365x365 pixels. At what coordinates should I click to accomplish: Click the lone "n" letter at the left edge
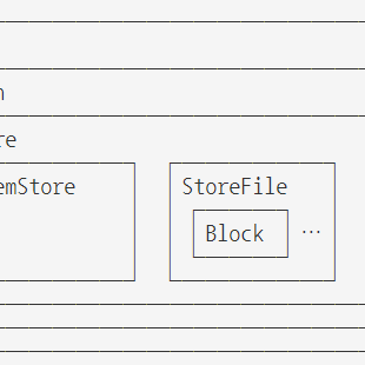2,94
